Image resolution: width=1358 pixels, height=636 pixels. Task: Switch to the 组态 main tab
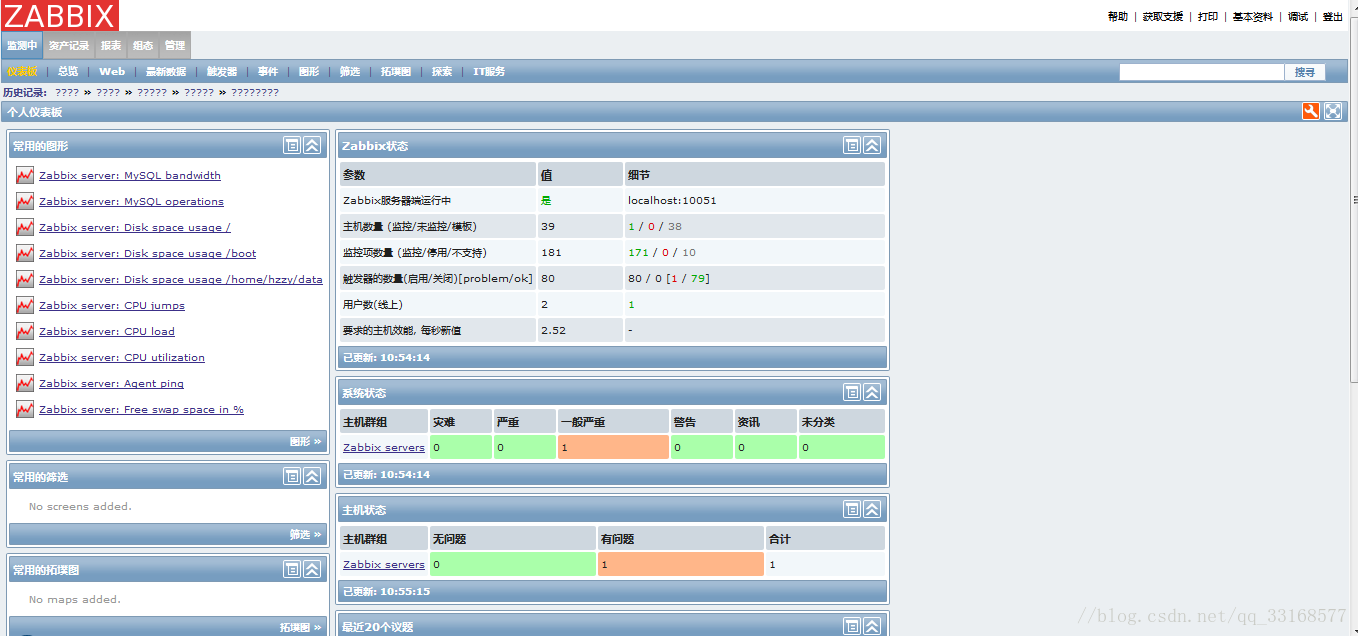click(x=143, y=45)
